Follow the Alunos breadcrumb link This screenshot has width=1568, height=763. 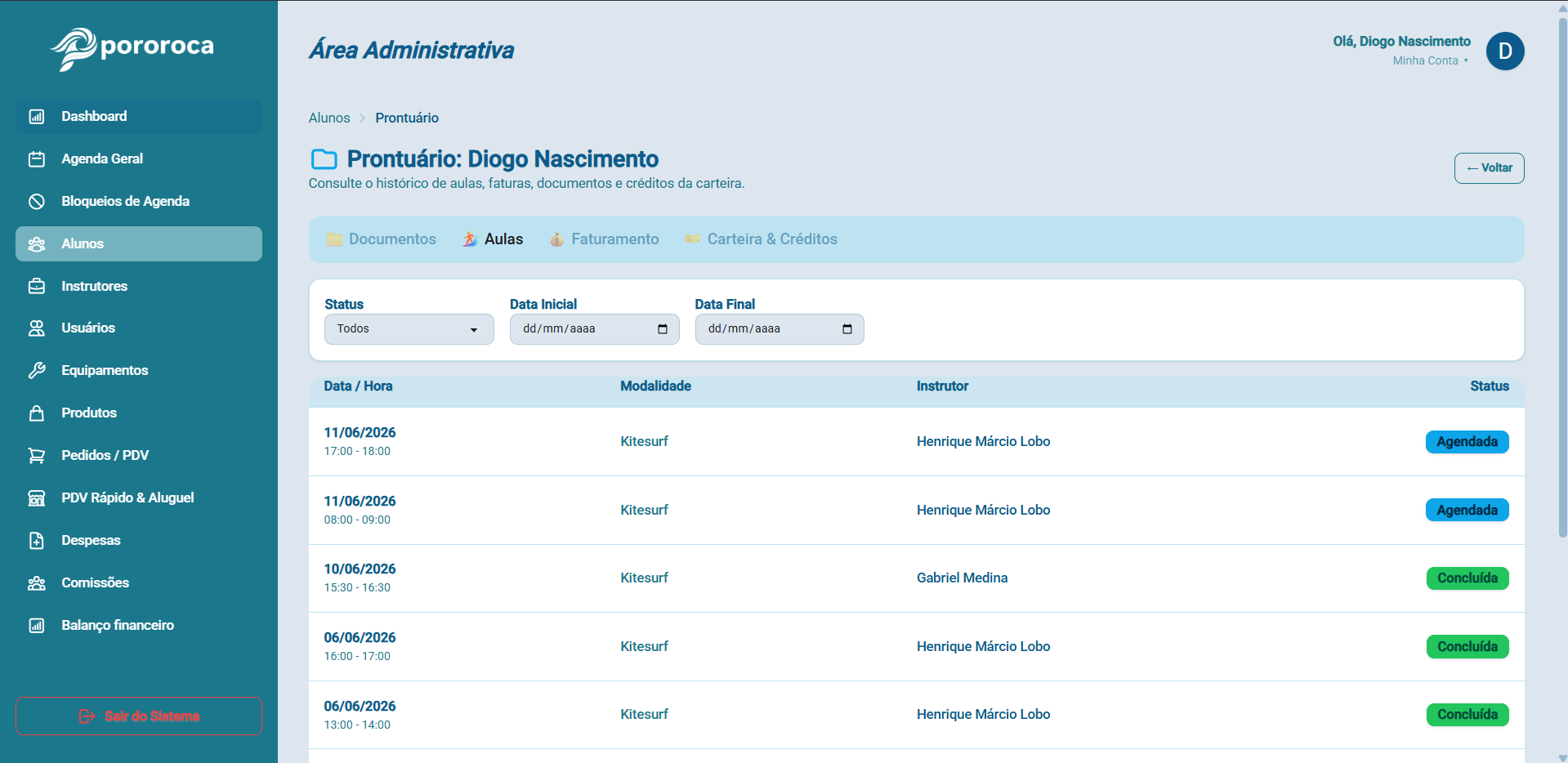[329, 118]
